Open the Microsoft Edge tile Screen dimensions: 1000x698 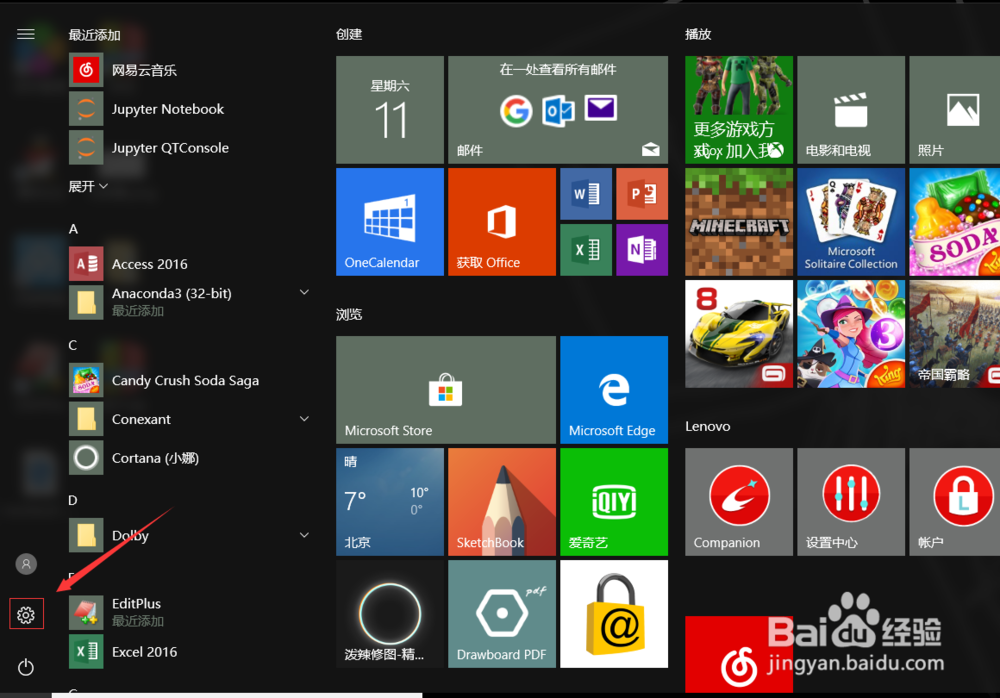(x=614, y=390)
